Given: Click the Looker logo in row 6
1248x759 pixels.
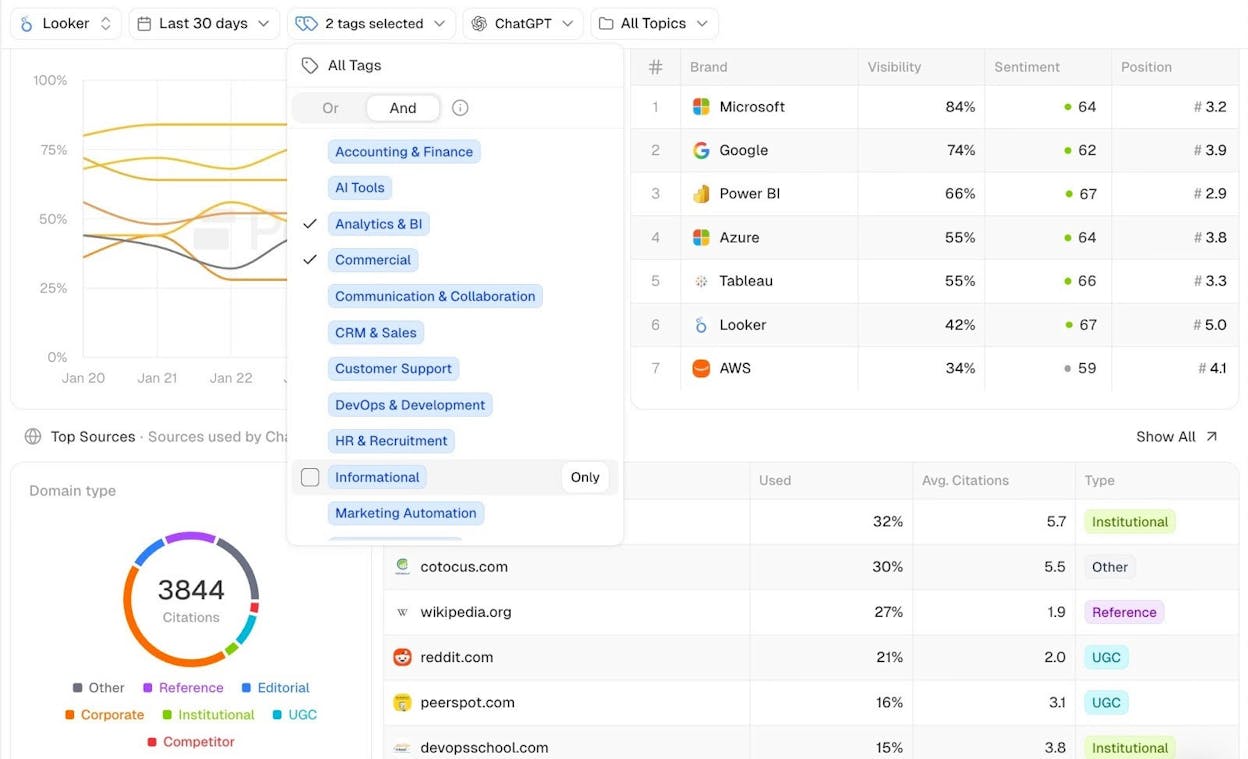Looking at the screenshot, I should click(701, 325).
